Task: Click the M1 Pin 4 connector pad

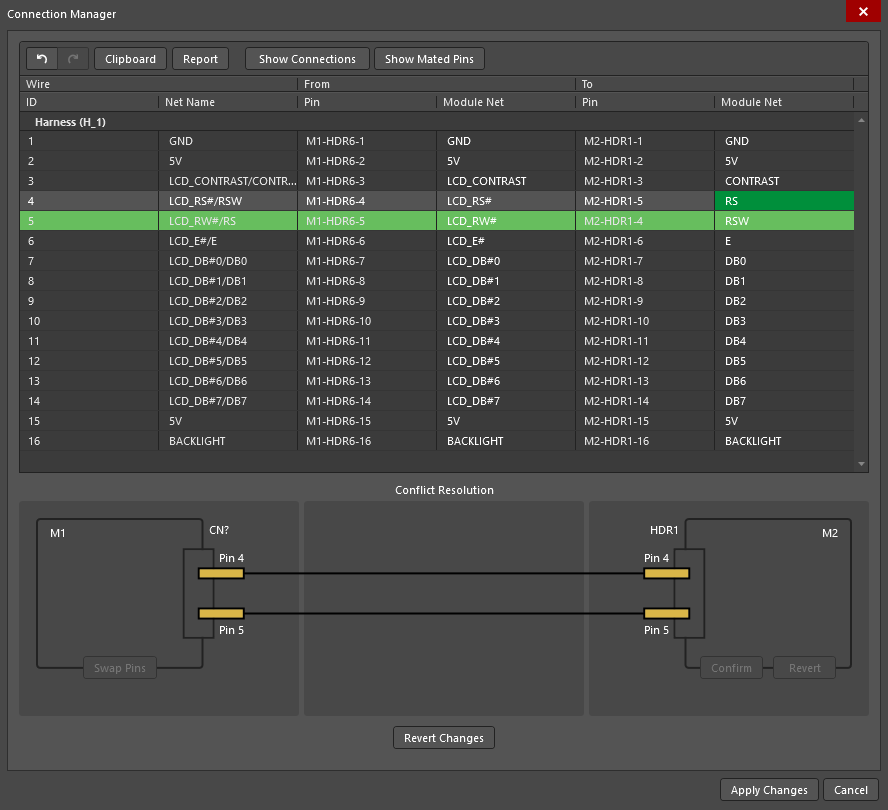Action: [x=221, y=573]
